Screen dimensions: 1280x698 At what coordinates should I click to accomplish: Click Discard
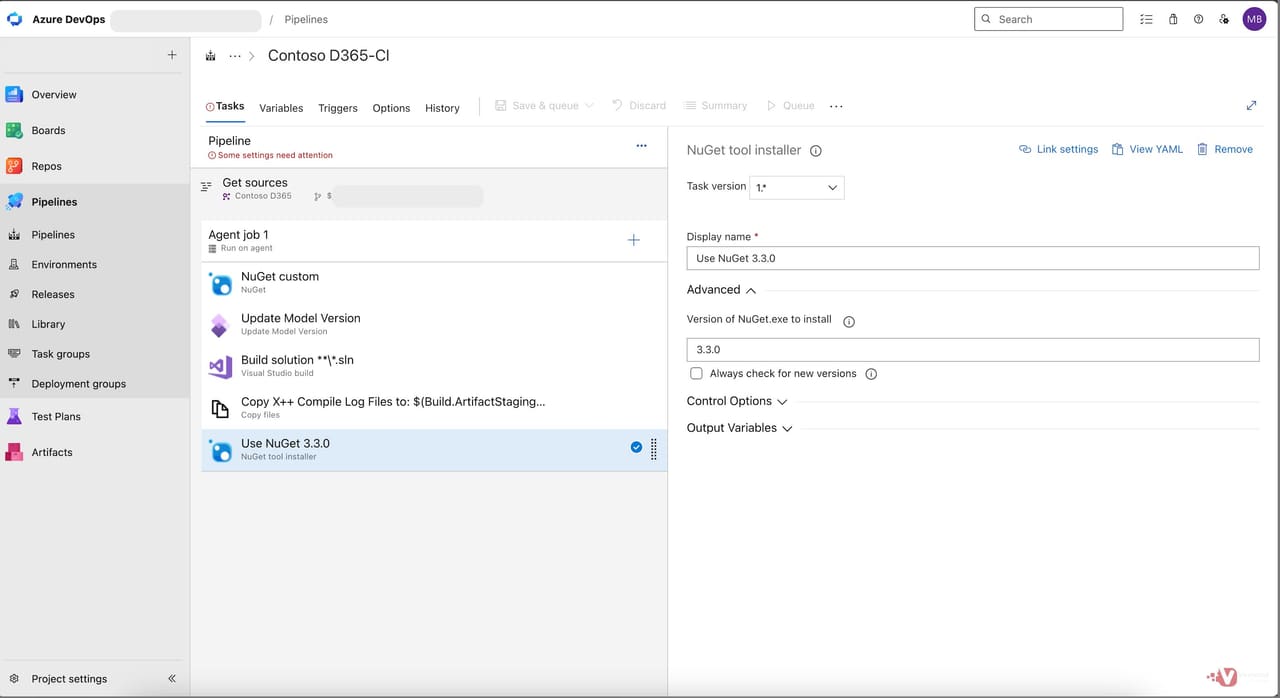point(638,105)
